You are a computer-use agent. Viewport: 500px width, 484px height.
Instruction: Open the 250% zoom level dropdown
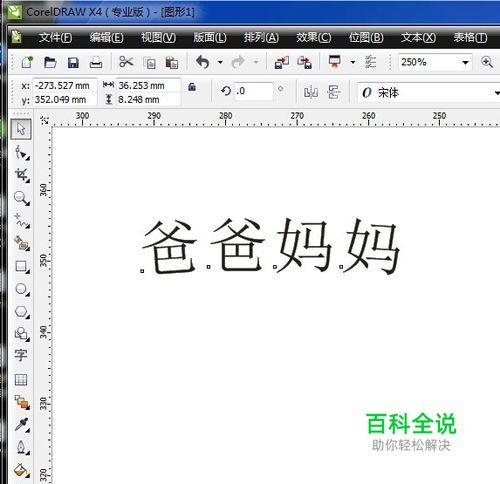click(x=465, y=62)
